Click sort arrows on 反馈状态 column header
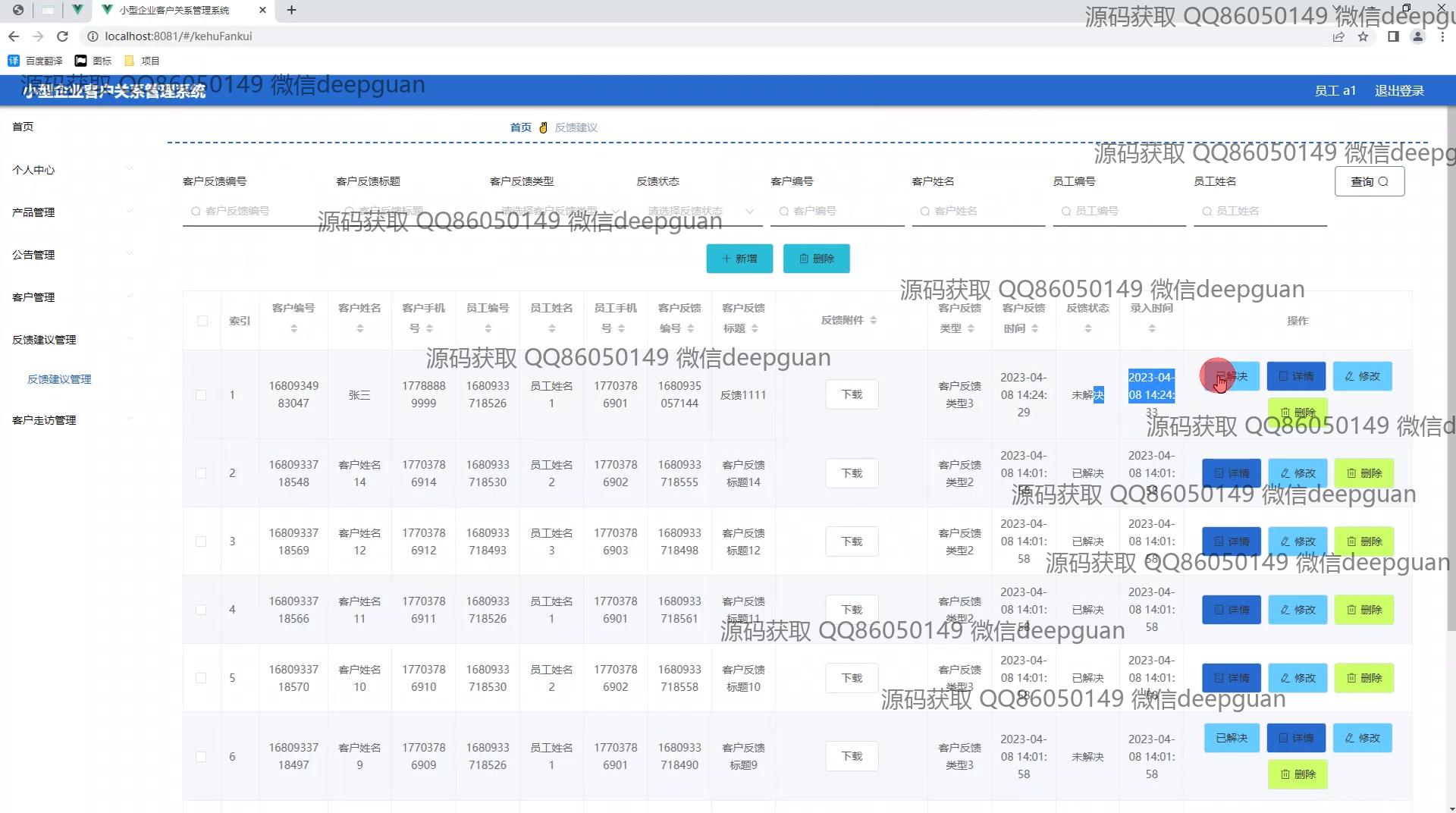The width and height of the screenshot is (1456, 813). click(1087, 328)
